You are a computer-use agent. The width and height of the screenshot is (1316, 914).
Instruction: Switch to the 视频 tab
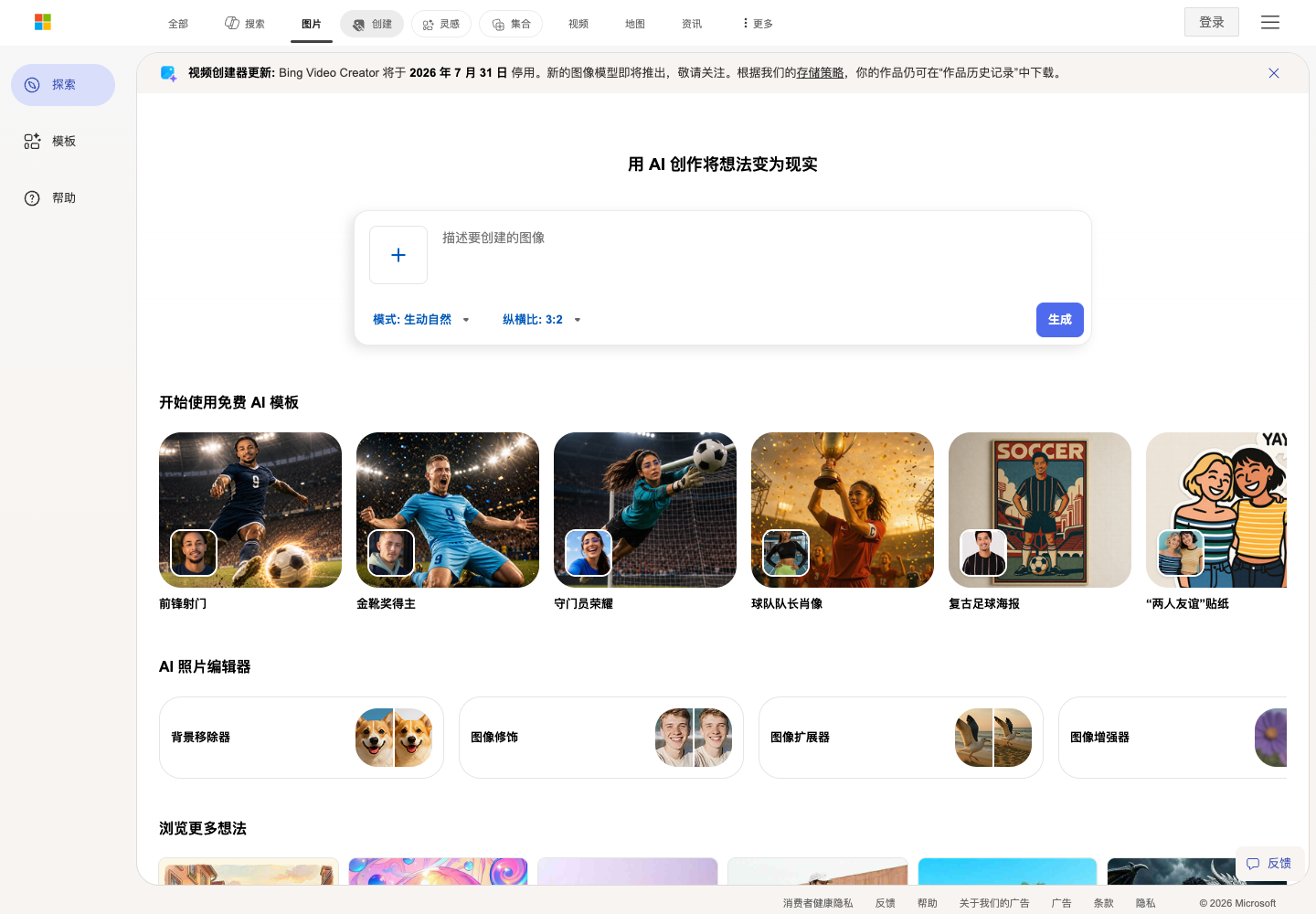pyautogui.click(x=578, y=24)
